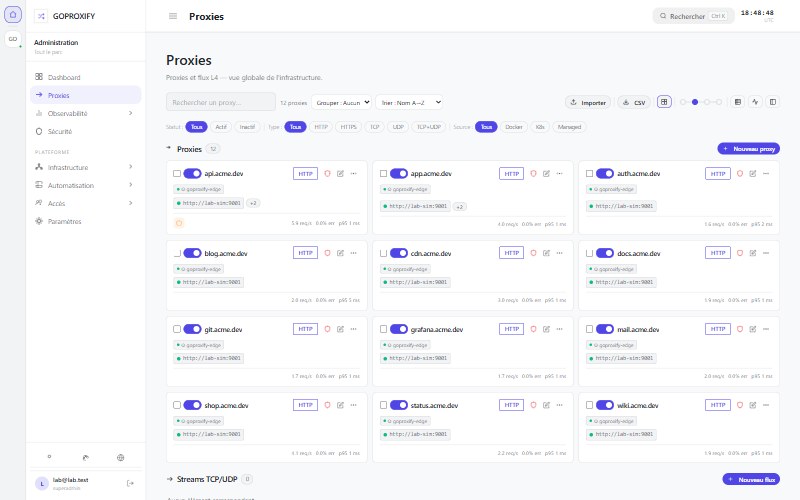
Task: Expand Automatisation submenu
Action: click(x=131, y=185)
